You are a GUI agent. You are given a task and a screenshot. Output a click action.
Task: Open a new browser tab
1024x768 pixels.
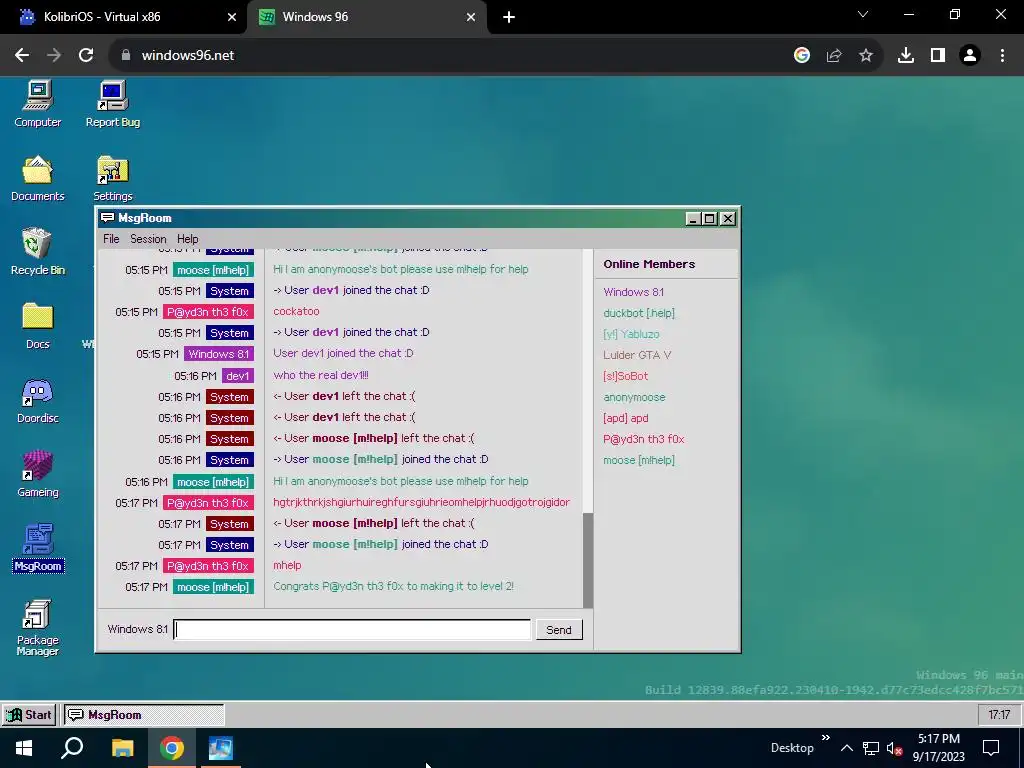[509, 17]
